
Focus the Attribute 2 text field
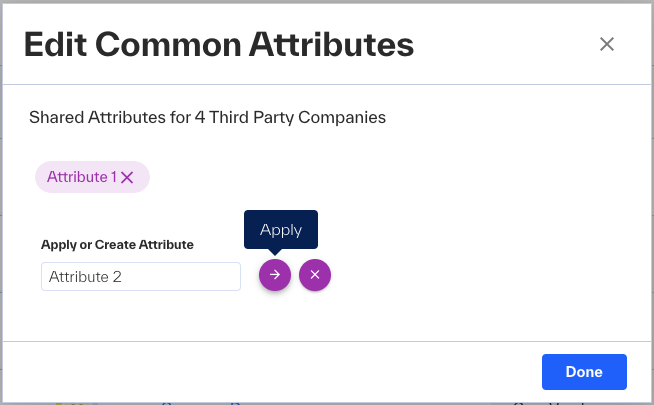[x=141, y=277]
